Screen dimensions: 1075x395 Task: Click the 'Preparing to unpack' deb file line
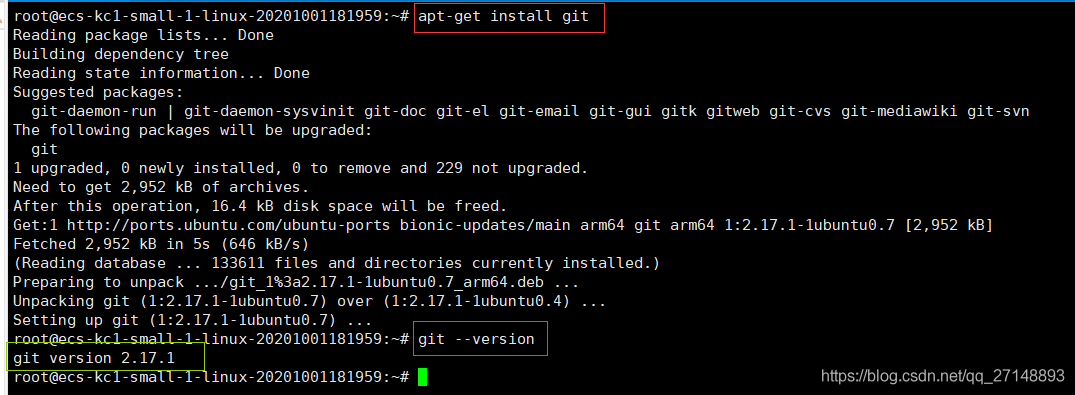[296, 282]
